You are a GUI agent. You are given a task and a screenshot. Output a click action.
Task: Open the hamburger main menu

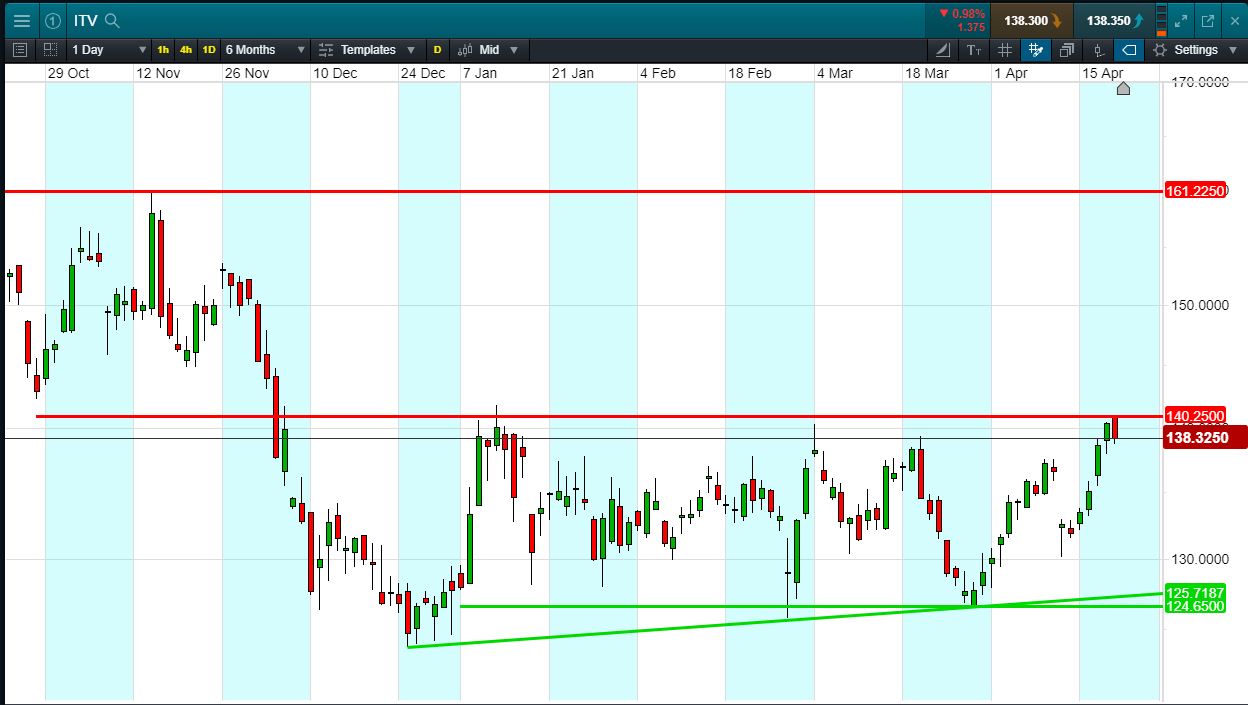coord(21,20)
